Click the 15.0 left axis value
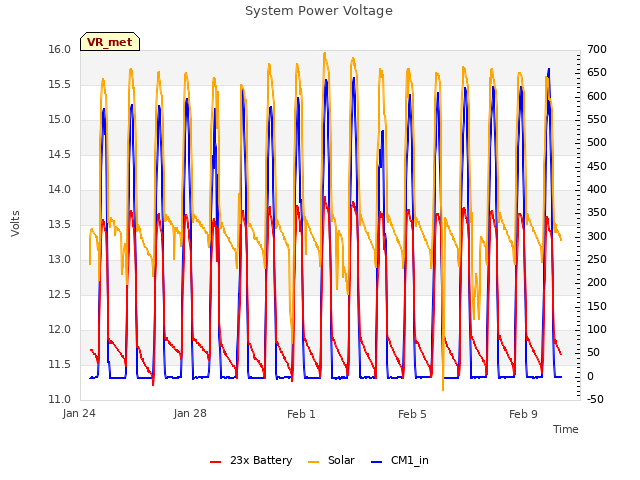Image resolution: width=640 pixels, height=480 pixels. (60, 120)
